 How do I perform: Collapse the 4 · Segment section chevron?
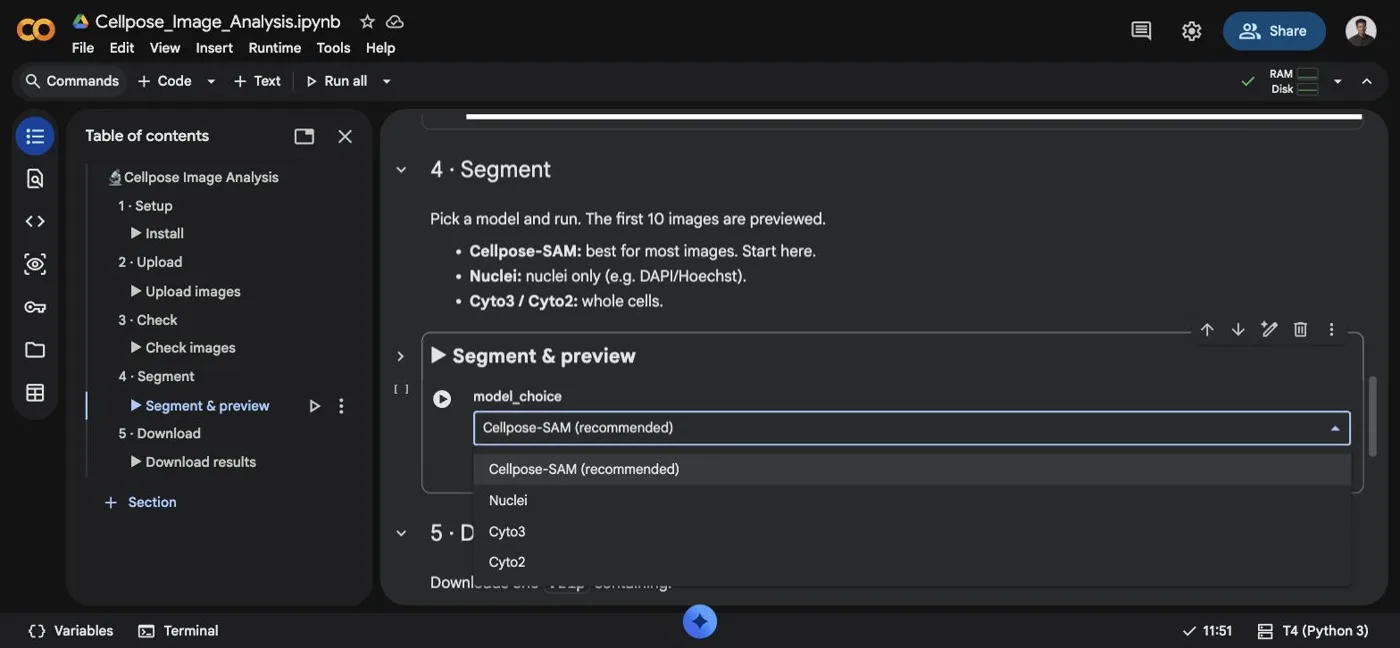coord(401,170)
